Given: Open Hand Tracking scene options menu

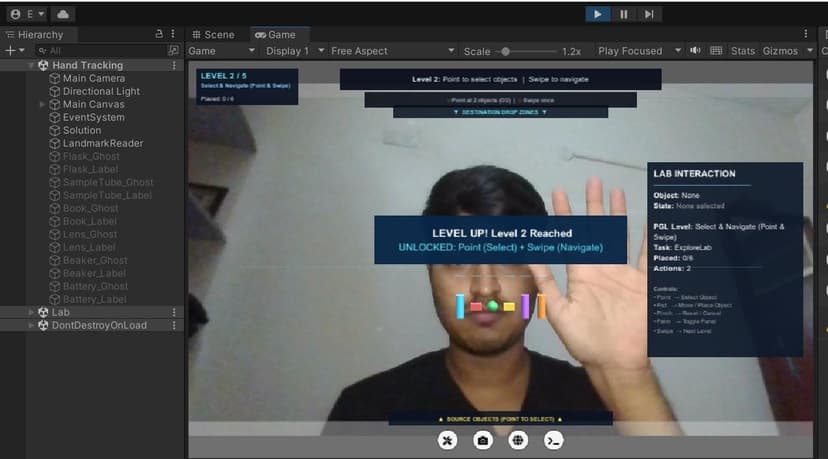Looking at the screenshot, I should (174, 65).
